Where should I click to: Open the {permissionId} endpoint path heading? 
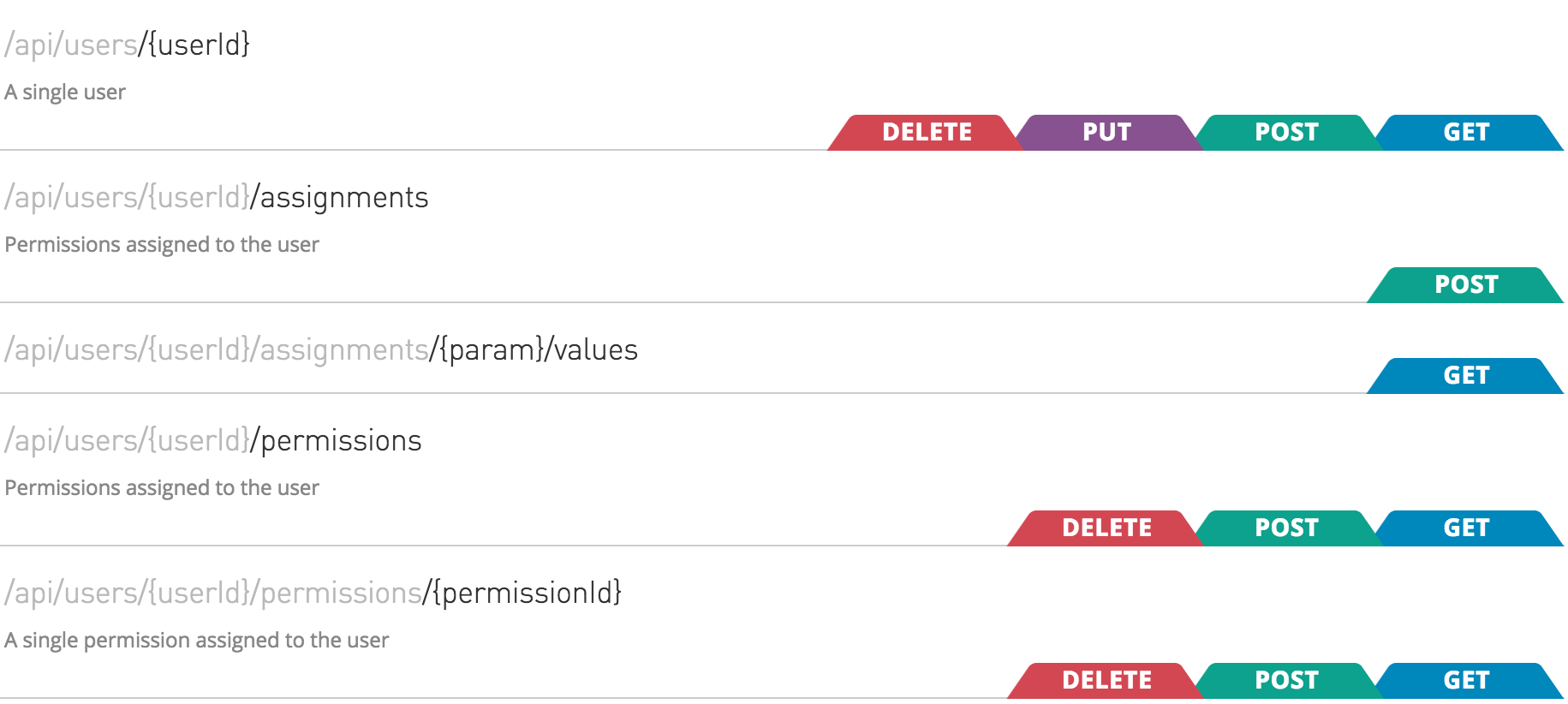coord(314,591)
